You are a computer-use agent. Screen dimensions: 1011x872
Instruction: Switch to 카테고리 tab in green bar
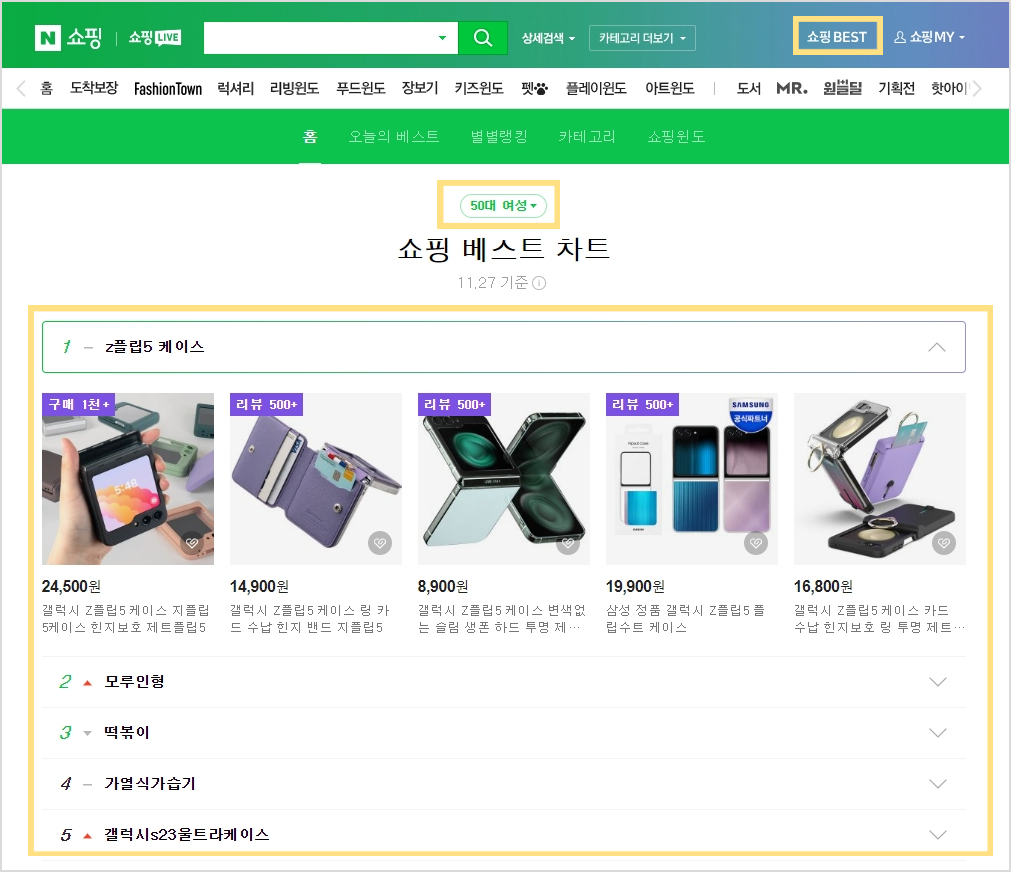tap(587, 137)
